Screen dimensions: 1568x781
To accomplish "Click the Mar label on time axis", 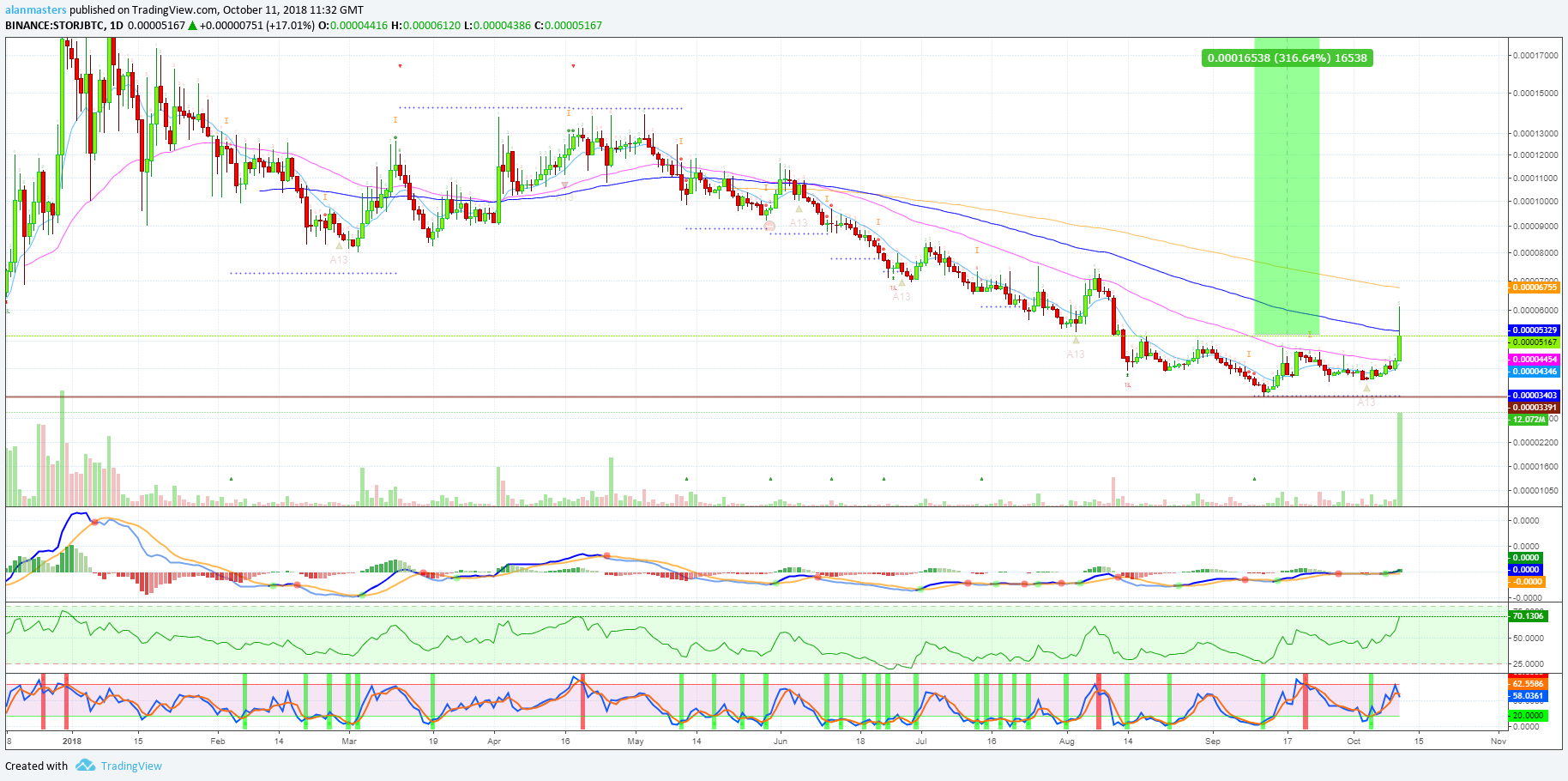I will coord(349,741).
